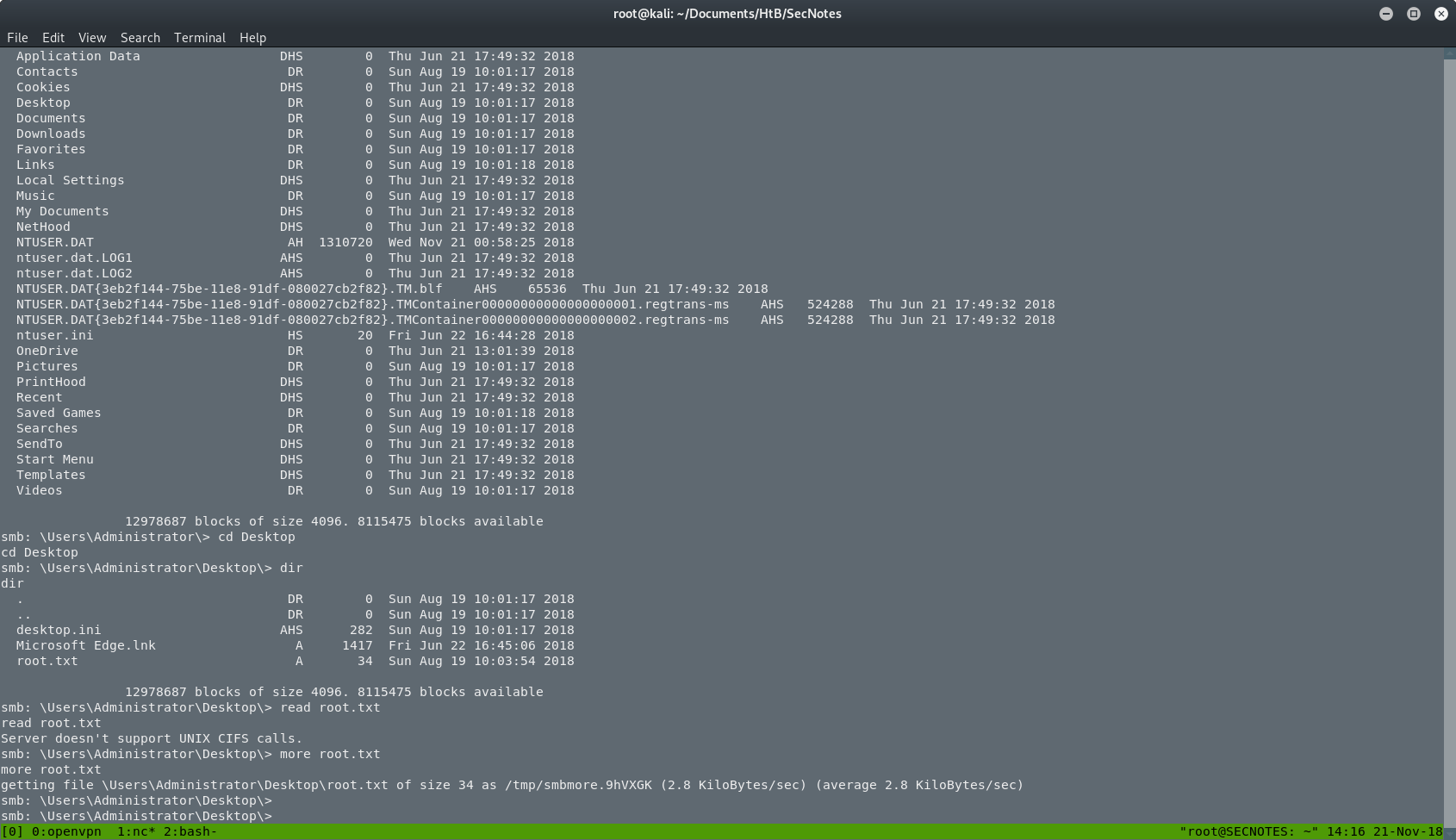This screenshot has height=840, width=1456.
Task: Restore the terminal window size
Action: pos(1413,13)
